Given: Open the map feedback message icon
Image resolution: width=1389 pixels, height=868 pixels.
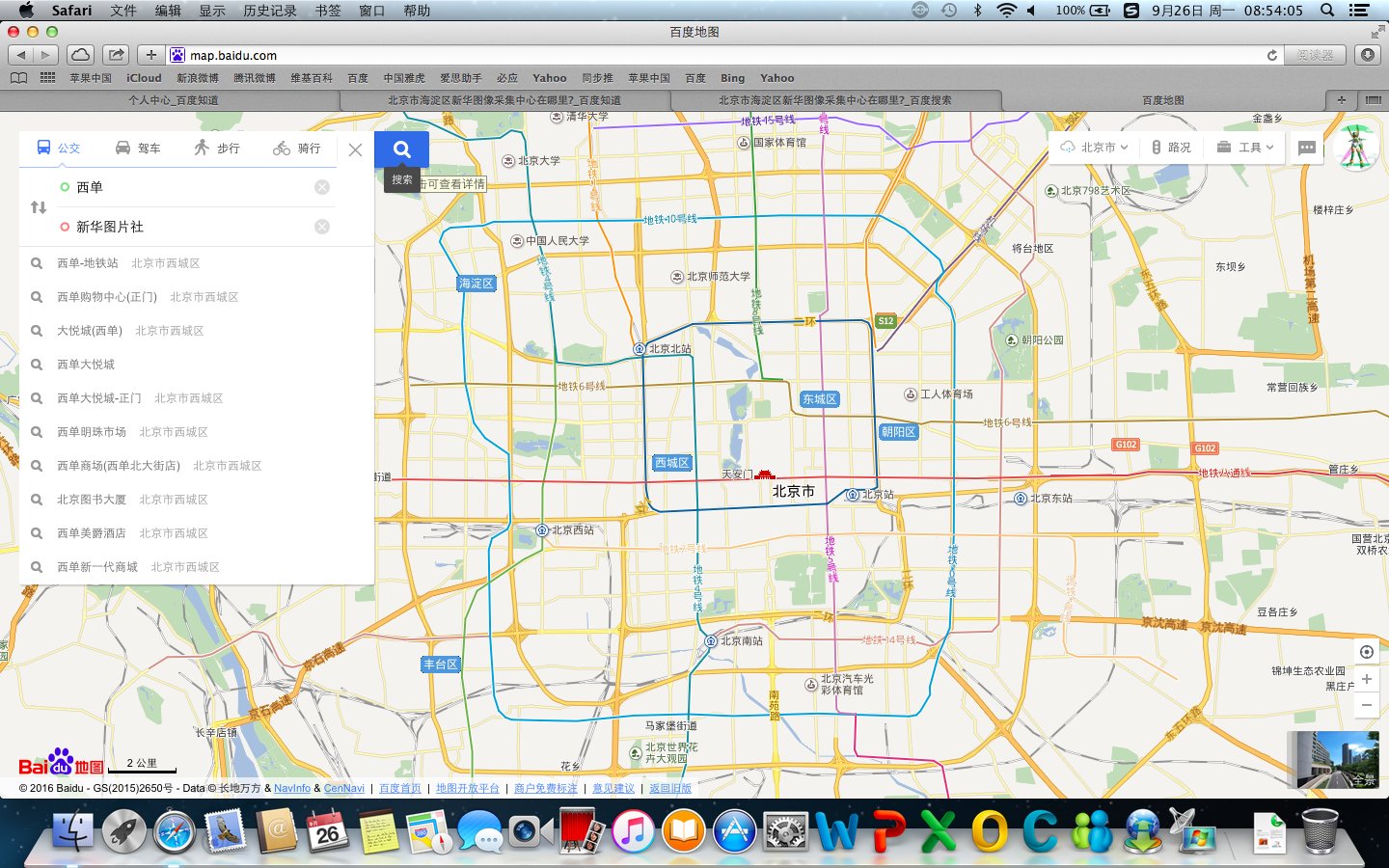Looking at the screenshot, I should (x=1307, y=148).
